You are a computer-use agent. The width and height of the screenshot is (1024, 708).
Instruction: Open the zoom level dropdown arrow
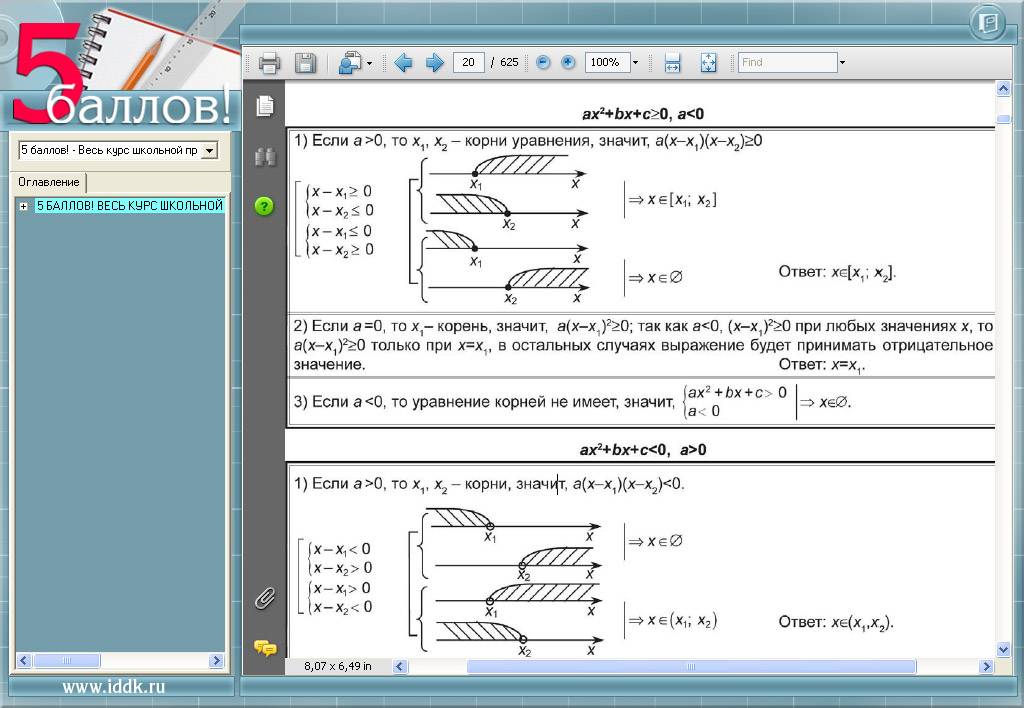tap(635, 63)
